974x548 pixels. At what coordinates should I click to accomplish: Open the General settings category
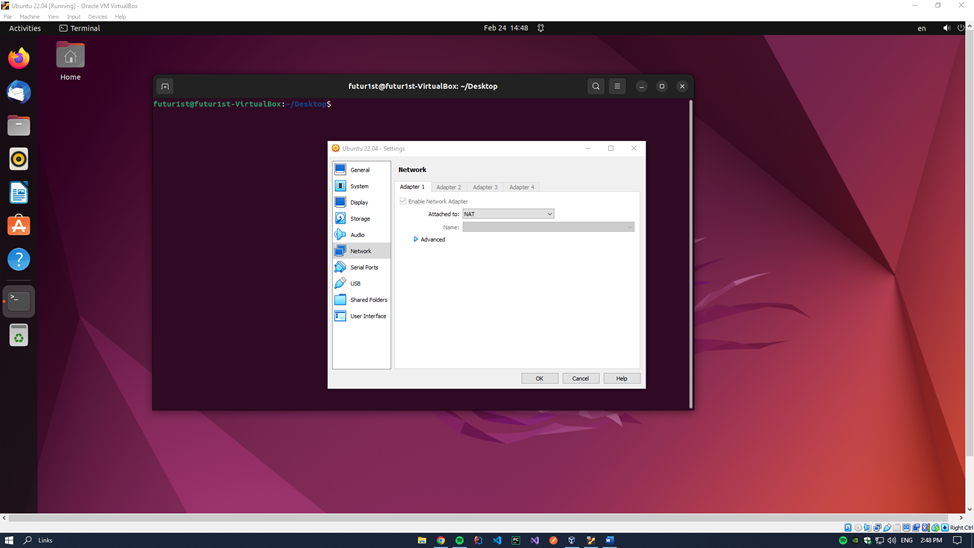point(361,170)
